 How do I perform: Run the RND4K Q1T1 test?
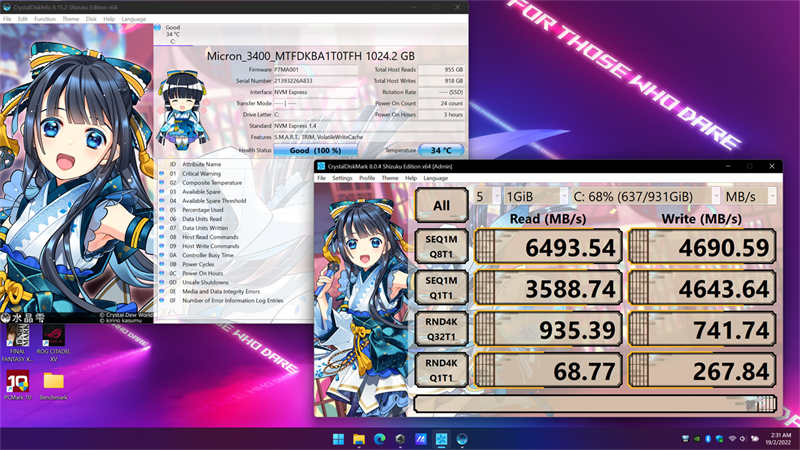pos(441,370)
